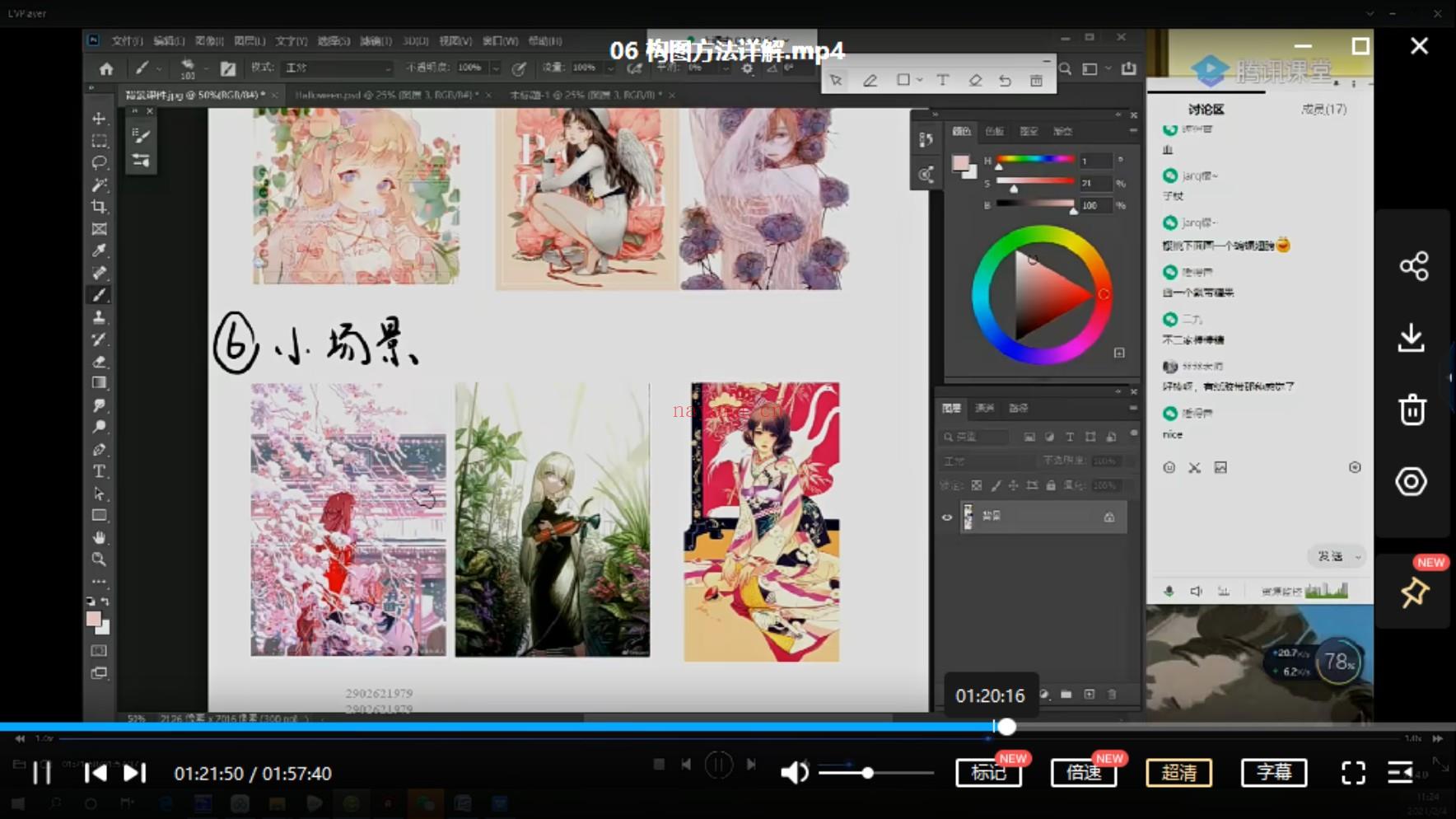Click the video progress bar handle

(x=1006, y=726)
